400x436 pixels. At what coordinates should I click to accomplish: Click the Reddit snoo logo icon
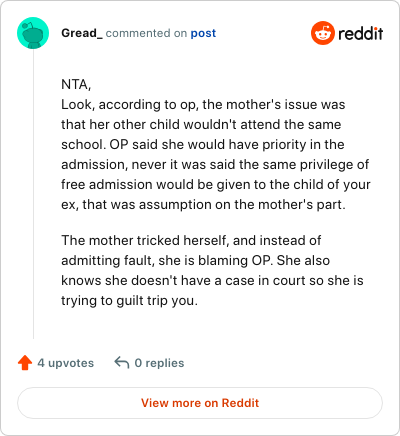(x=323, y=33)
